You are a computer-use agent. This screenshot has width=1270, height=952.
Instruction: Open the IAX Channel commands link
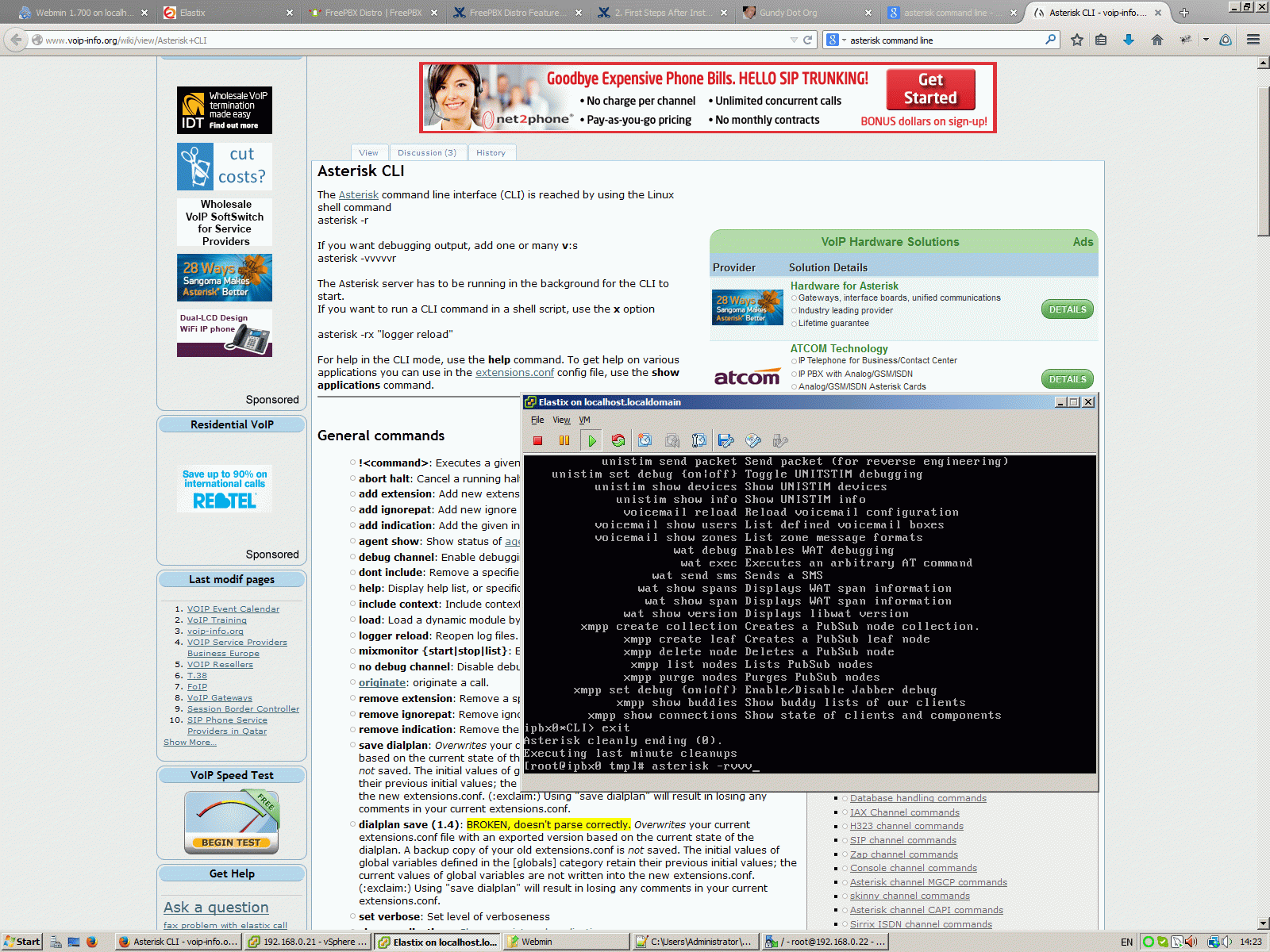click(x=905, y=812)
